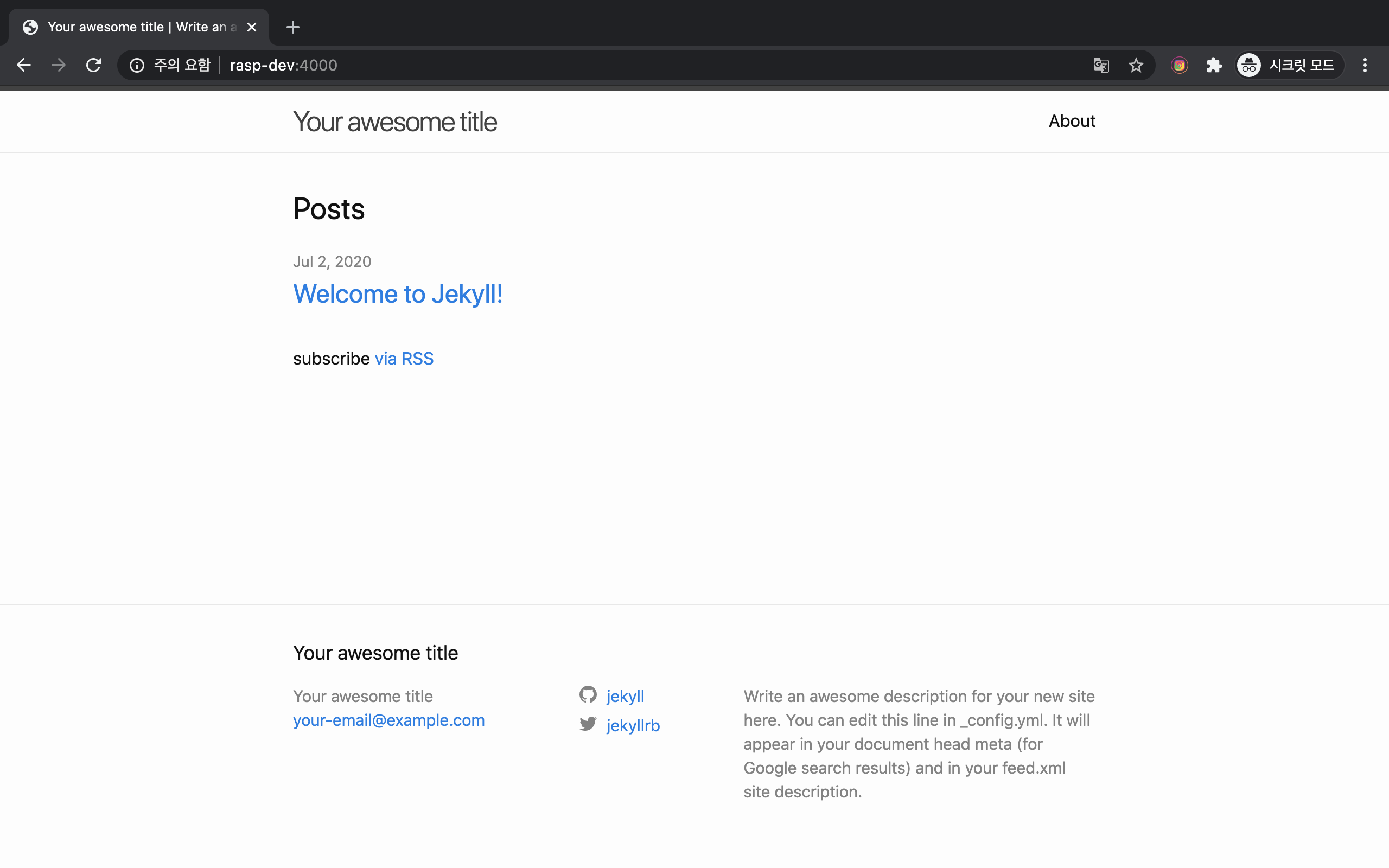This screenshot has height=868, width=1389.
Task: Open the site security info icon
Action: (137, 66)
